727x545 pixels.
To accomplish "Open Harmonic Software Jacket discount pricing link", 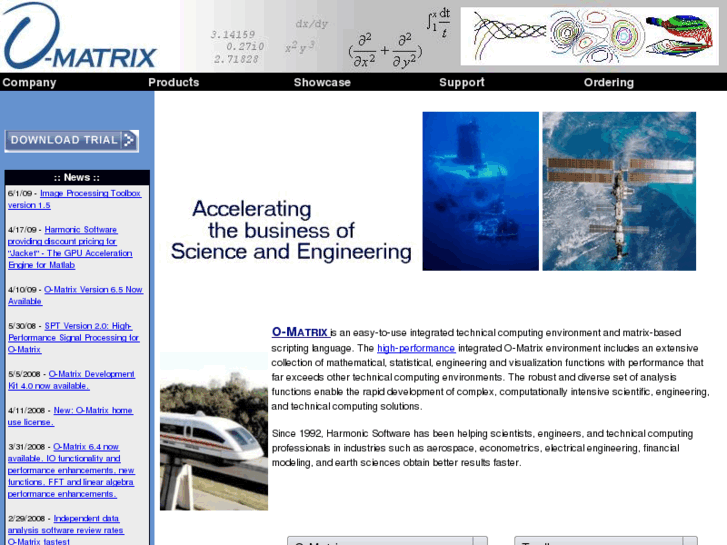I will [70, 247].
